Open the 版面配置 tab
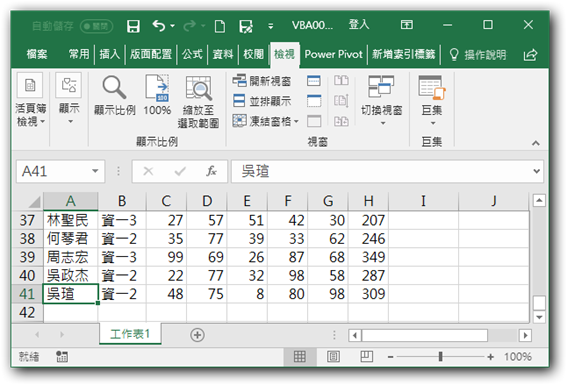This screenshot has height=385, width=567. tap(151, 54)
